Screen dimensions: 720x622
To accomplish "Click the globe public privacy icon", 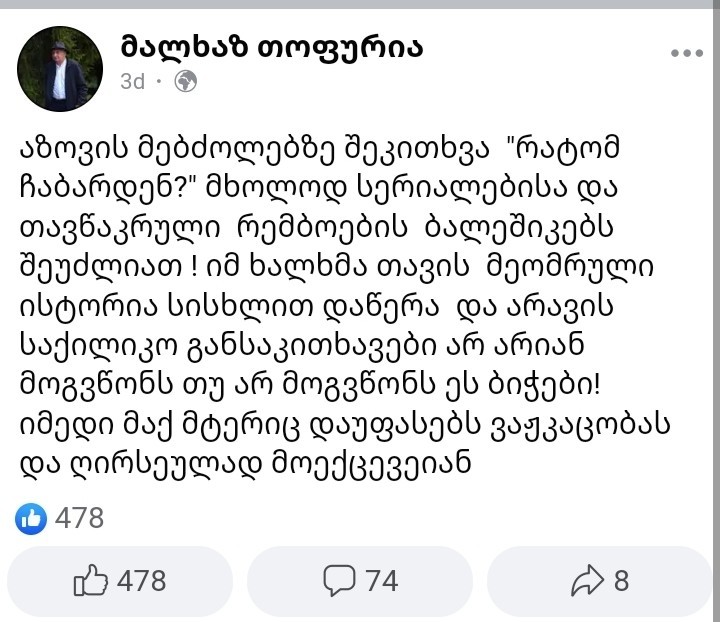I will pos(185,82).
